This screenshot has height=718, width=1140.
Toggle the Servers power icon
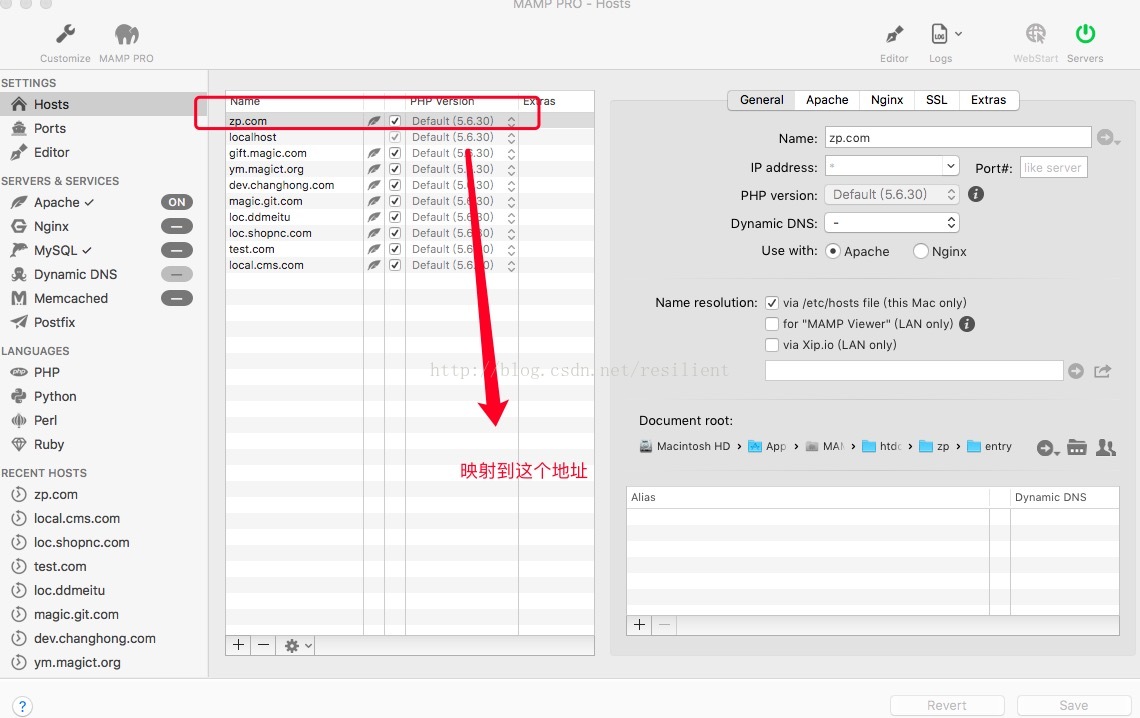(1085, 33)
